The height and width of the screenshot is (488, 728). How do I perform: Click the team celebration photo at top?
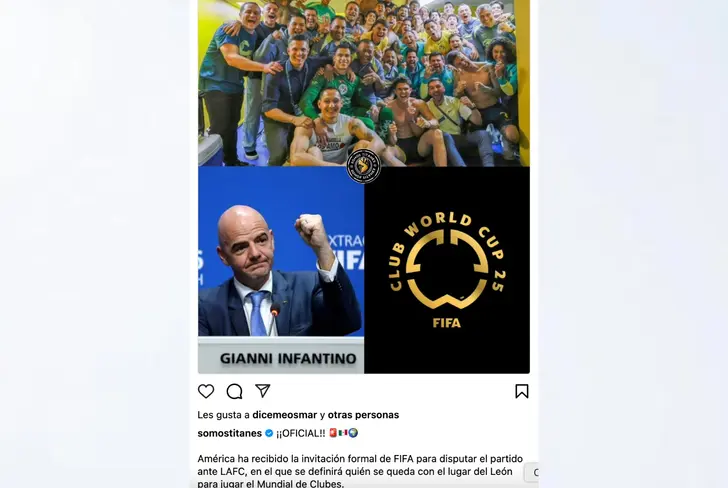[x=364, y=83]
